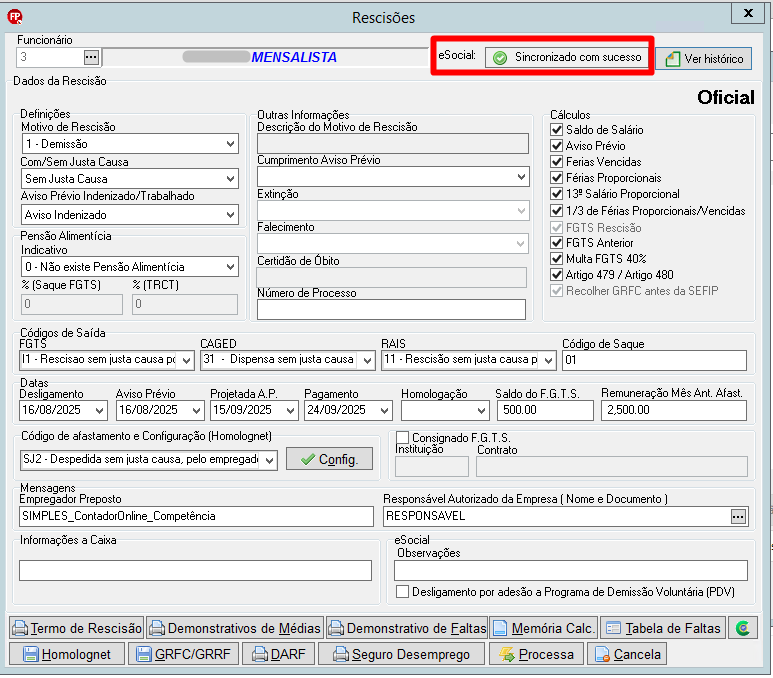Click the green refresh icon button

click(x=742, y=628)
